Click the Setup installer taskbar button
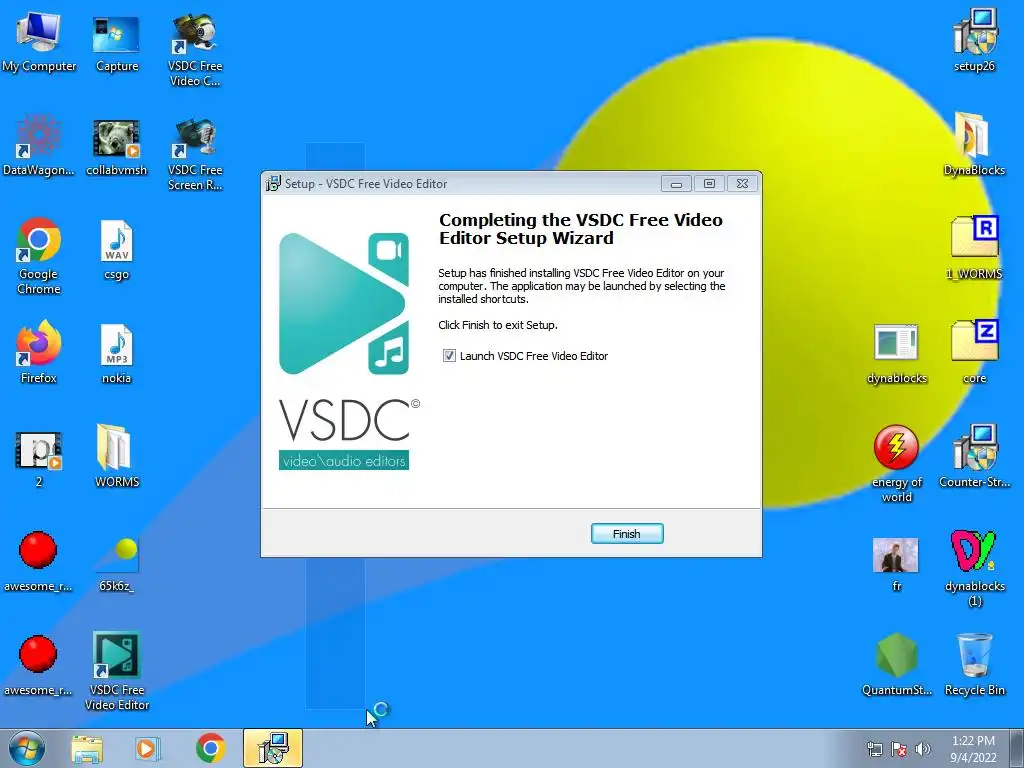Viewport: 1024px width, 768px height. pyautogui.click(x=273, y=748)
